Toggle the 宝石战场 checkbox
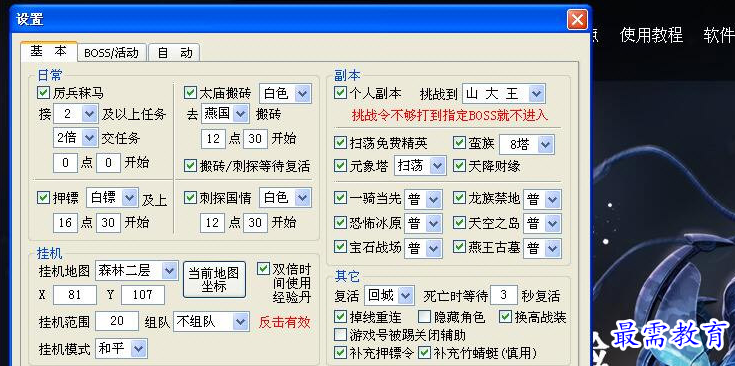Viewport: 735px width, 366px height. [x=340, y=246]
